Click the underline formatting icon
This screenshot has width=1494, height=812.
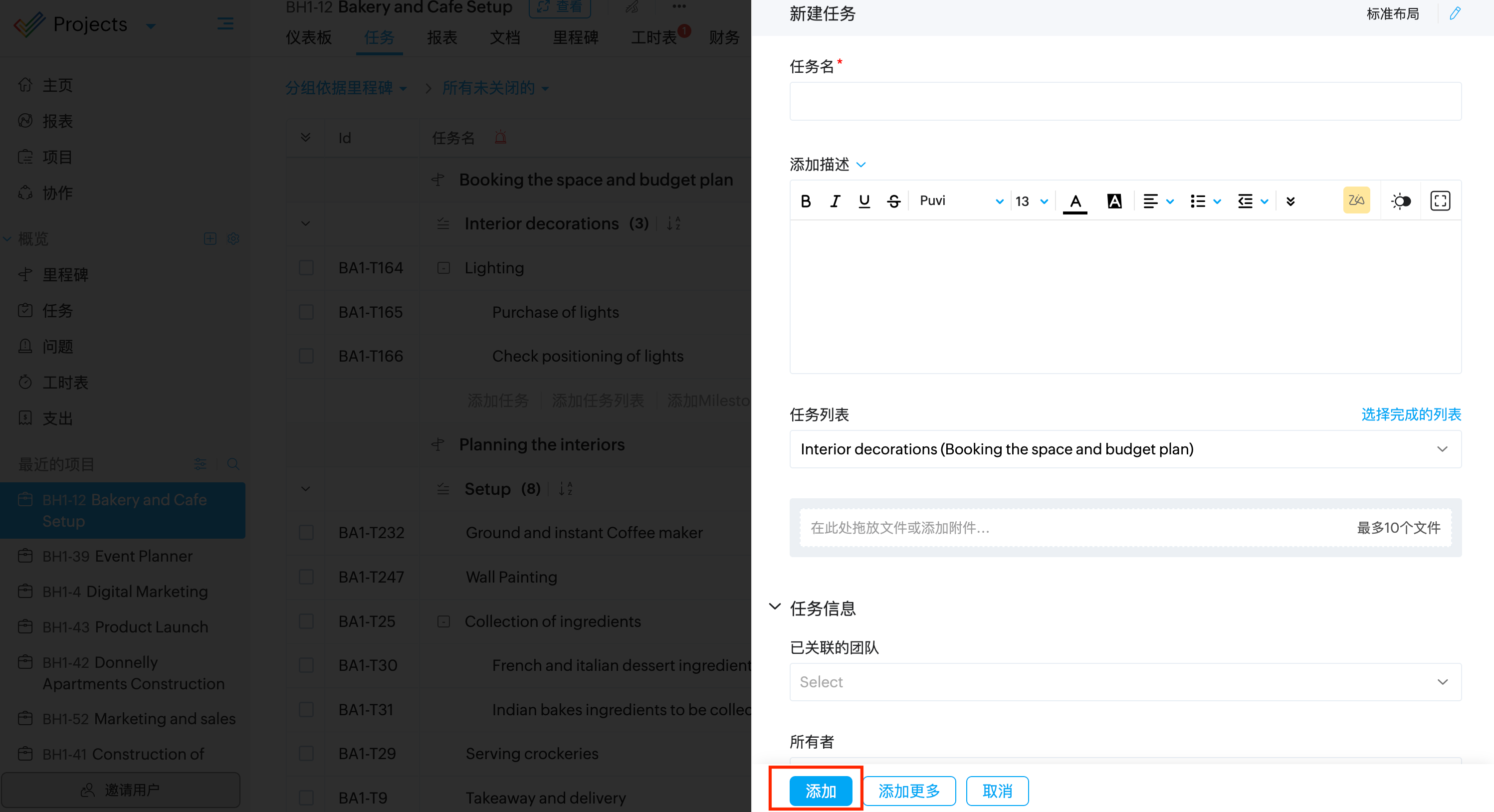pyautogui.click(x=864, y=201)
